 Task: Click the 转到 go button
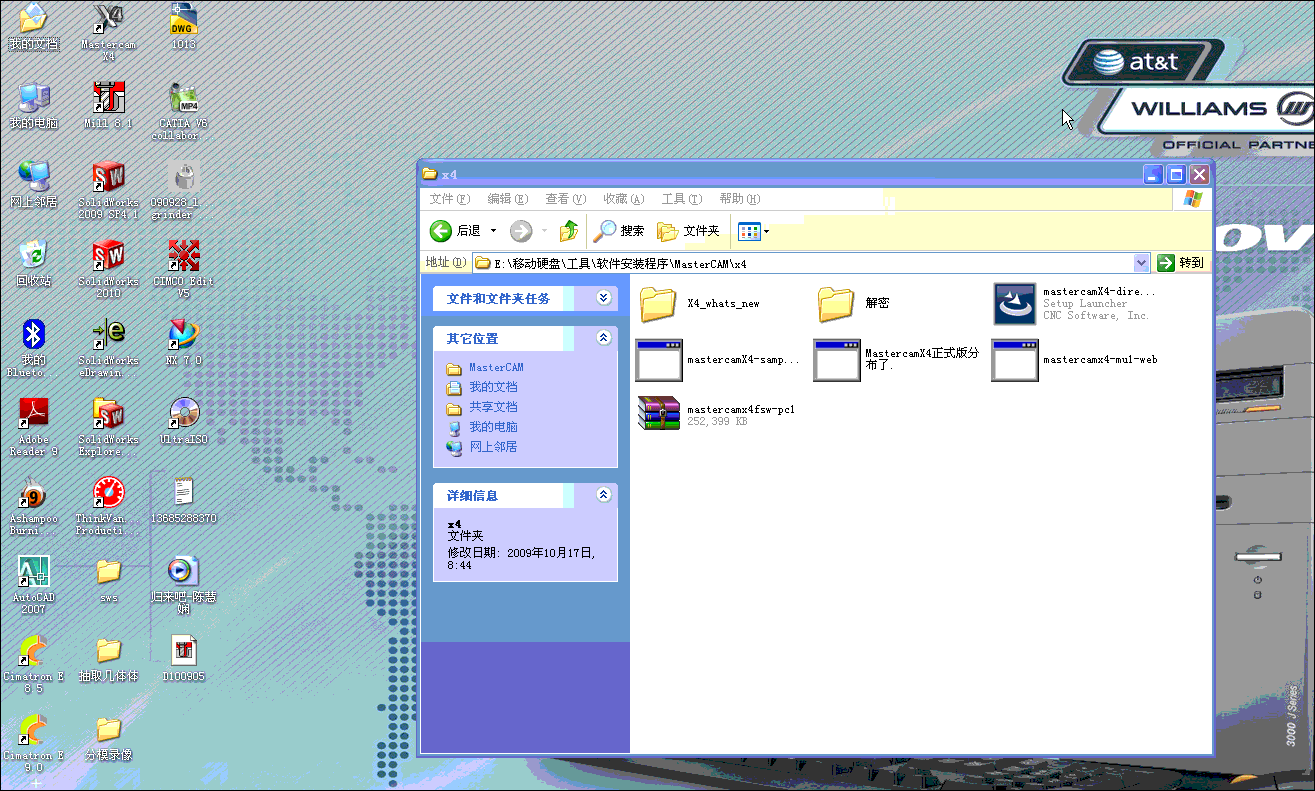(1180, 263)
